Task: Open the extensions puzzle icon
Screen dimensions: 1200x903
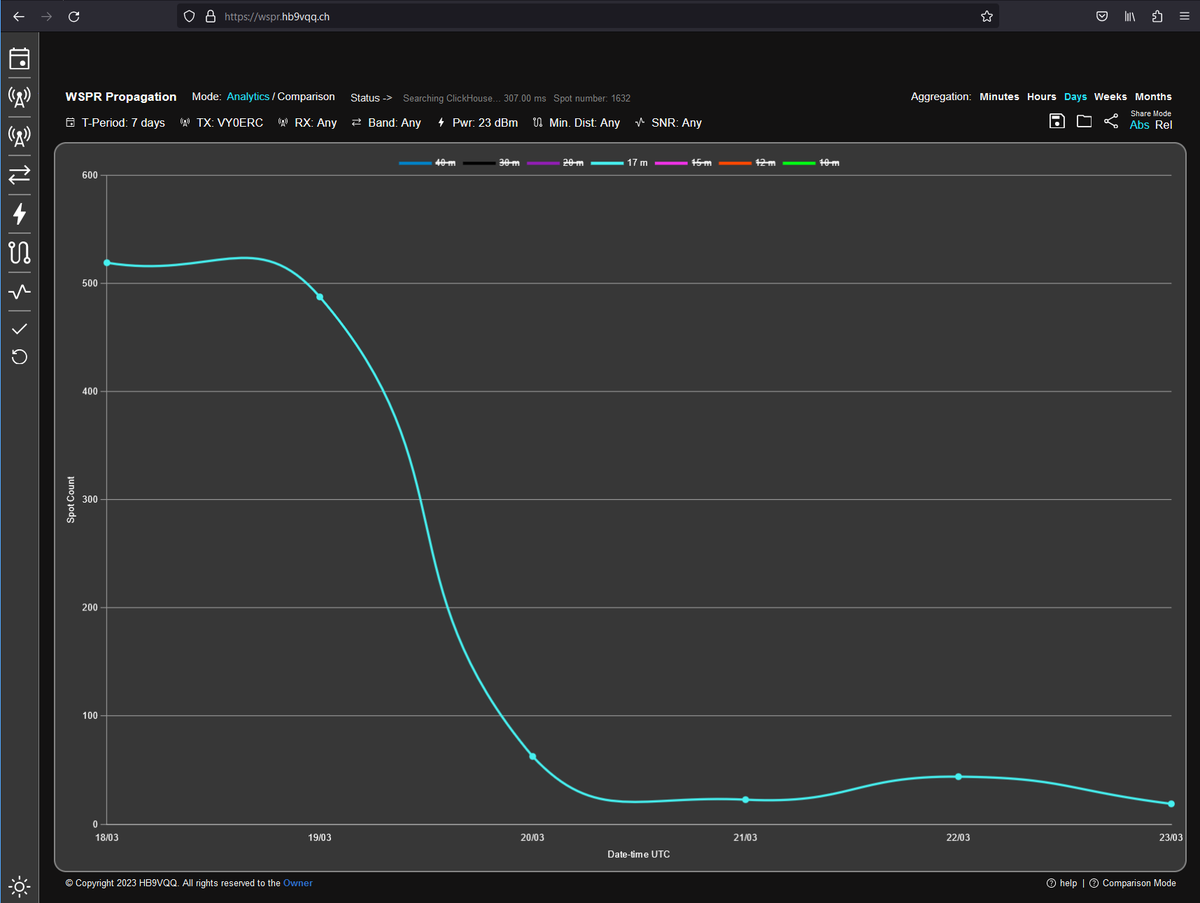Action: pos(1157,16)
